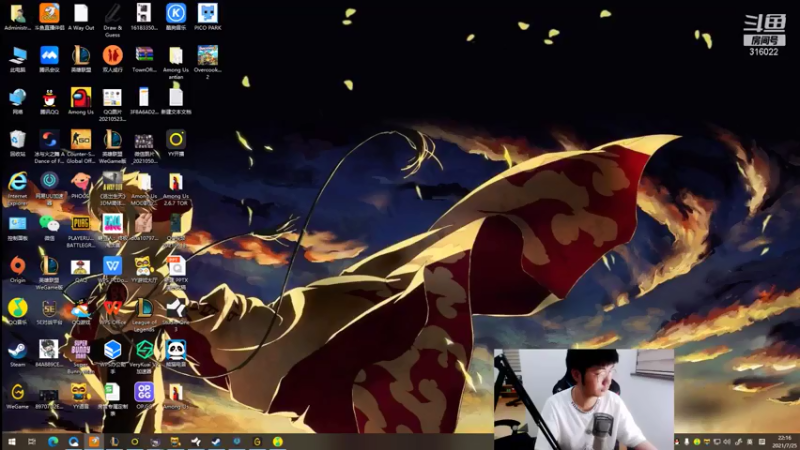The height and width of the screenshot is (450, 800).
Task: Launch the League of Legends icon
Action: (x=144, y=308)
